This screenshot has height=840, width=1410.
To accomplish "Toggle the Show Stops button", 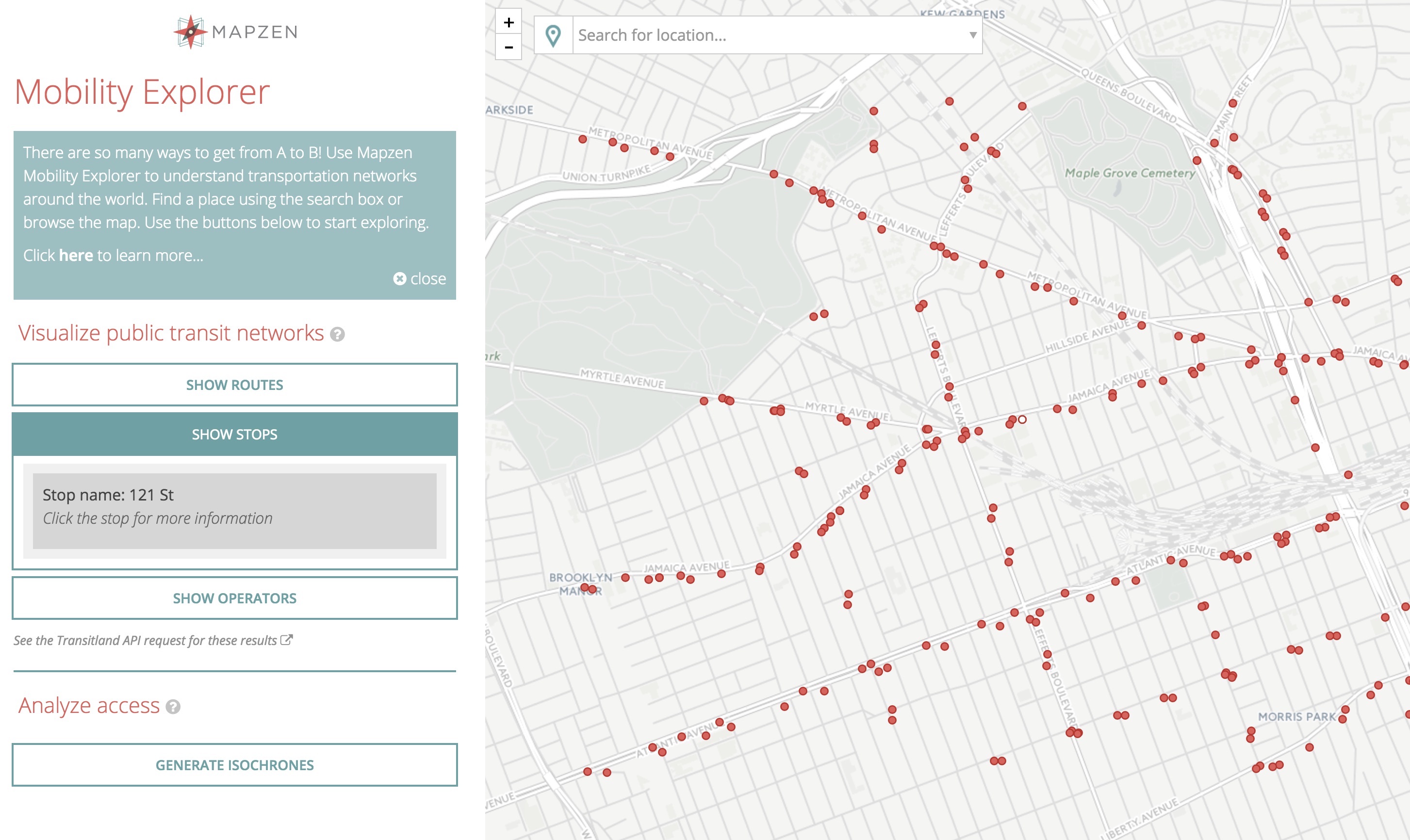I will click(x=234, y=434).
